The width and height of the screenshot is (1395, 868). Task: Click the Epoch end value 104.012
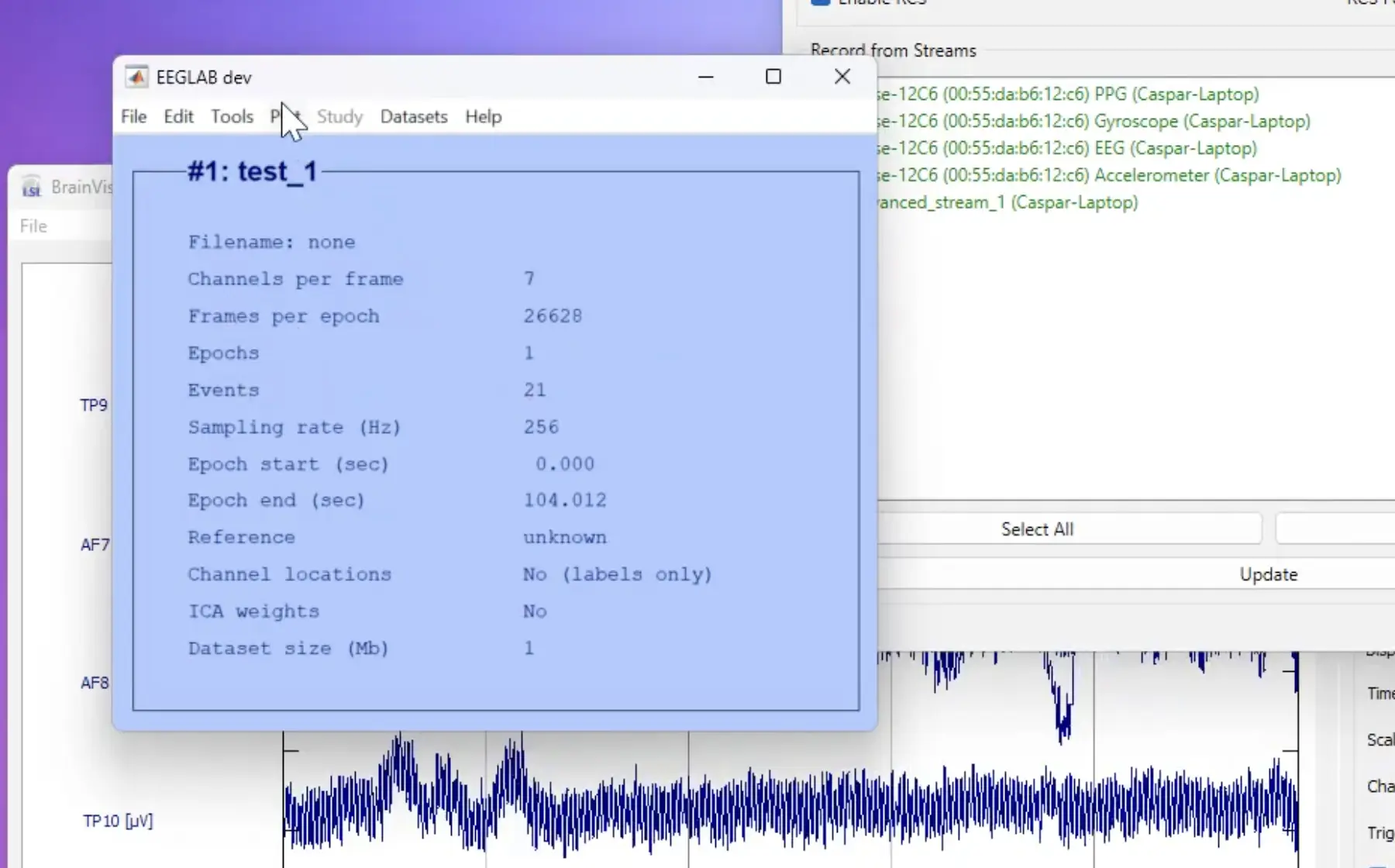pos(565,501)
